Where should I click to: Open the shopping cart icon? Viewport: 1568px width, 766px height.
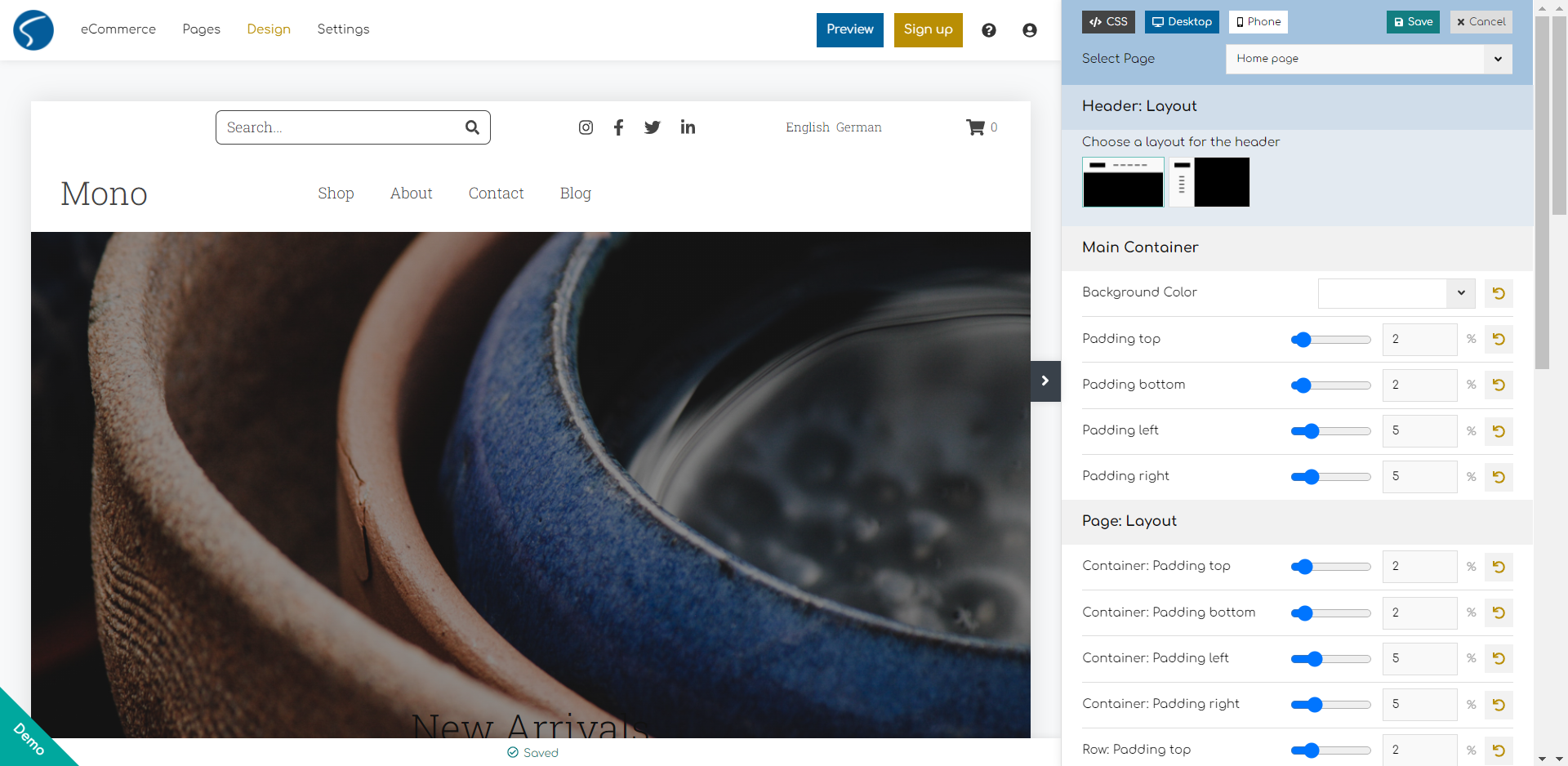975,127
